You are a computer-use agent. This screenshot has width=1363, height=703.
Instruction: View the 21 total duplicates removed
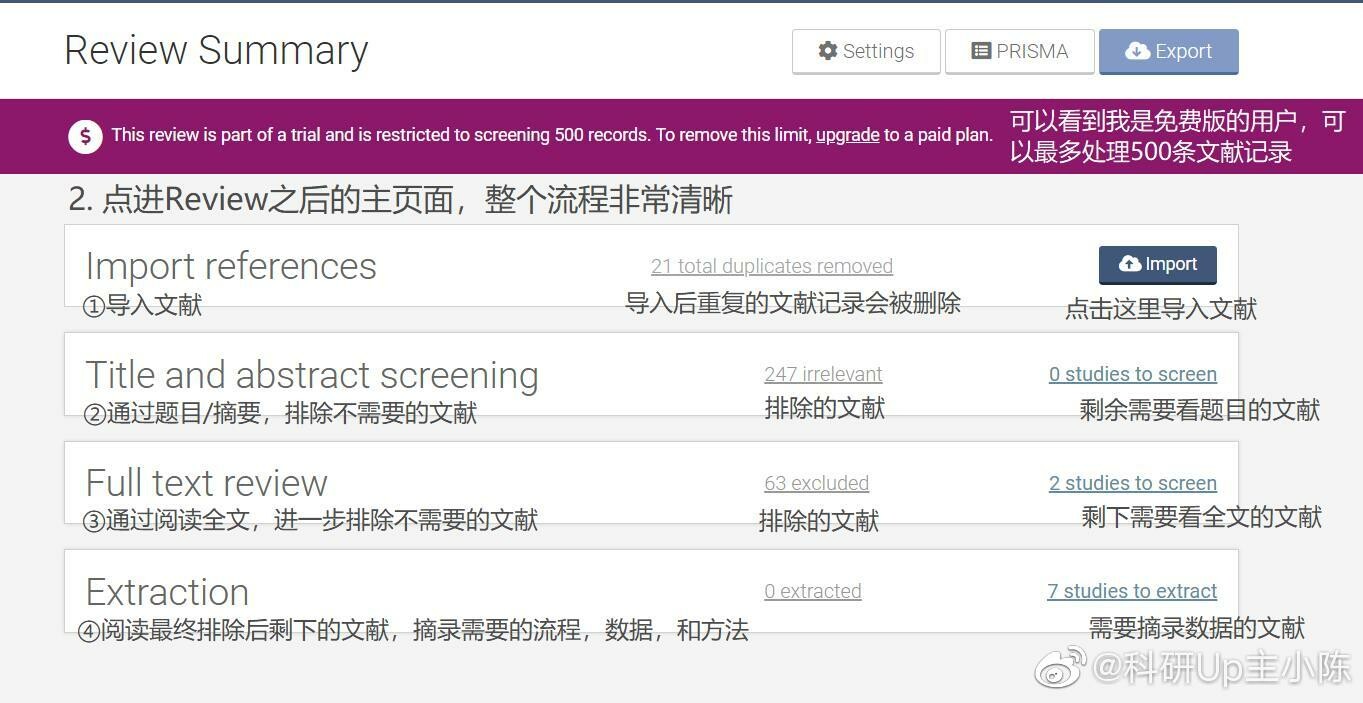(x=771, y=266)
